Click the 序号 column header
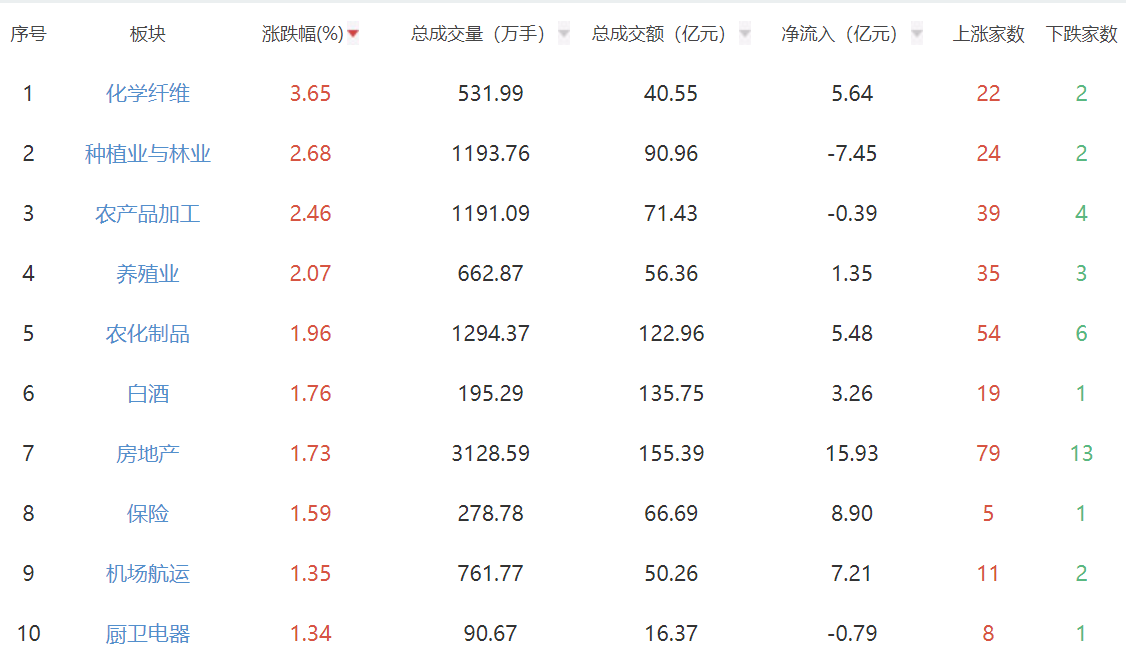 pos(28,34)
